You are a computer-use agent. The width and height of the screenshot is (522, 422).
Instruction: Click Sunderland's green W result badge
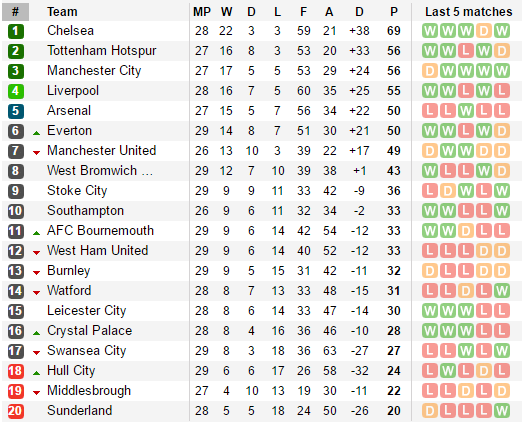(x=502, y=411)
